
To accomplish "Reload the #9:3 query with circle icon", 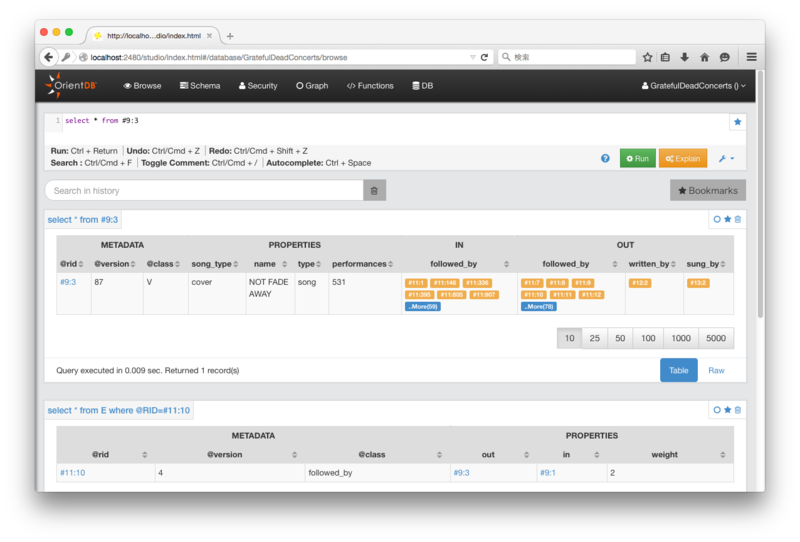I will [717, 219].
